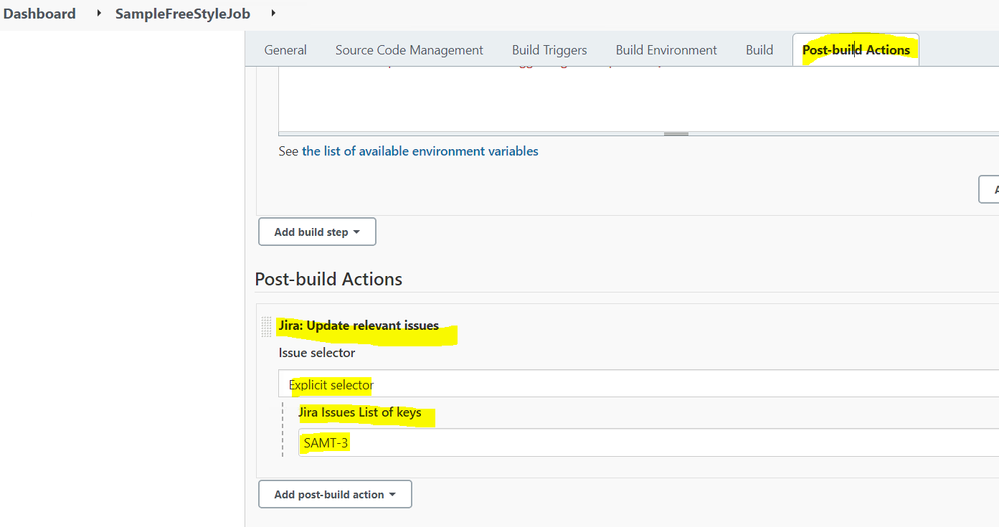Click the build step command text area
Image resolution: width=999 pixels, height=527 pixels.
tap(638, 99)
